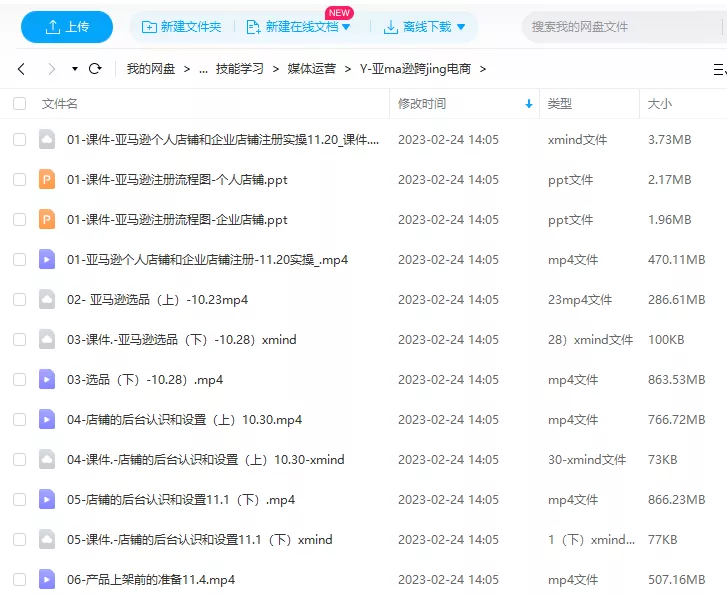Toggle the select-all checkbox in header

tap(20, 104)
